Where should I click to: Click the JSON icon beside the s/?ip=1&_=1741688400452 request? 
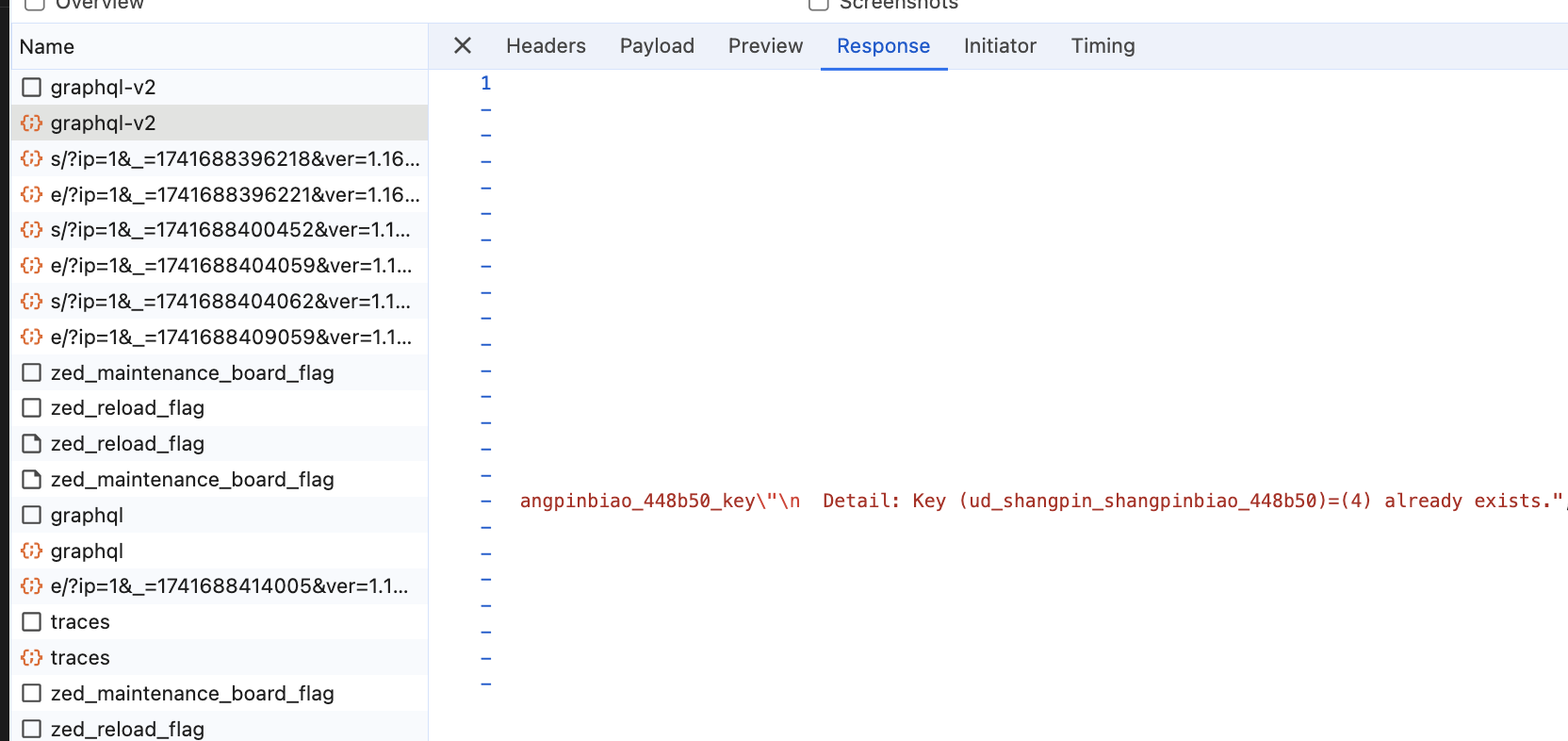click(31, 229)
